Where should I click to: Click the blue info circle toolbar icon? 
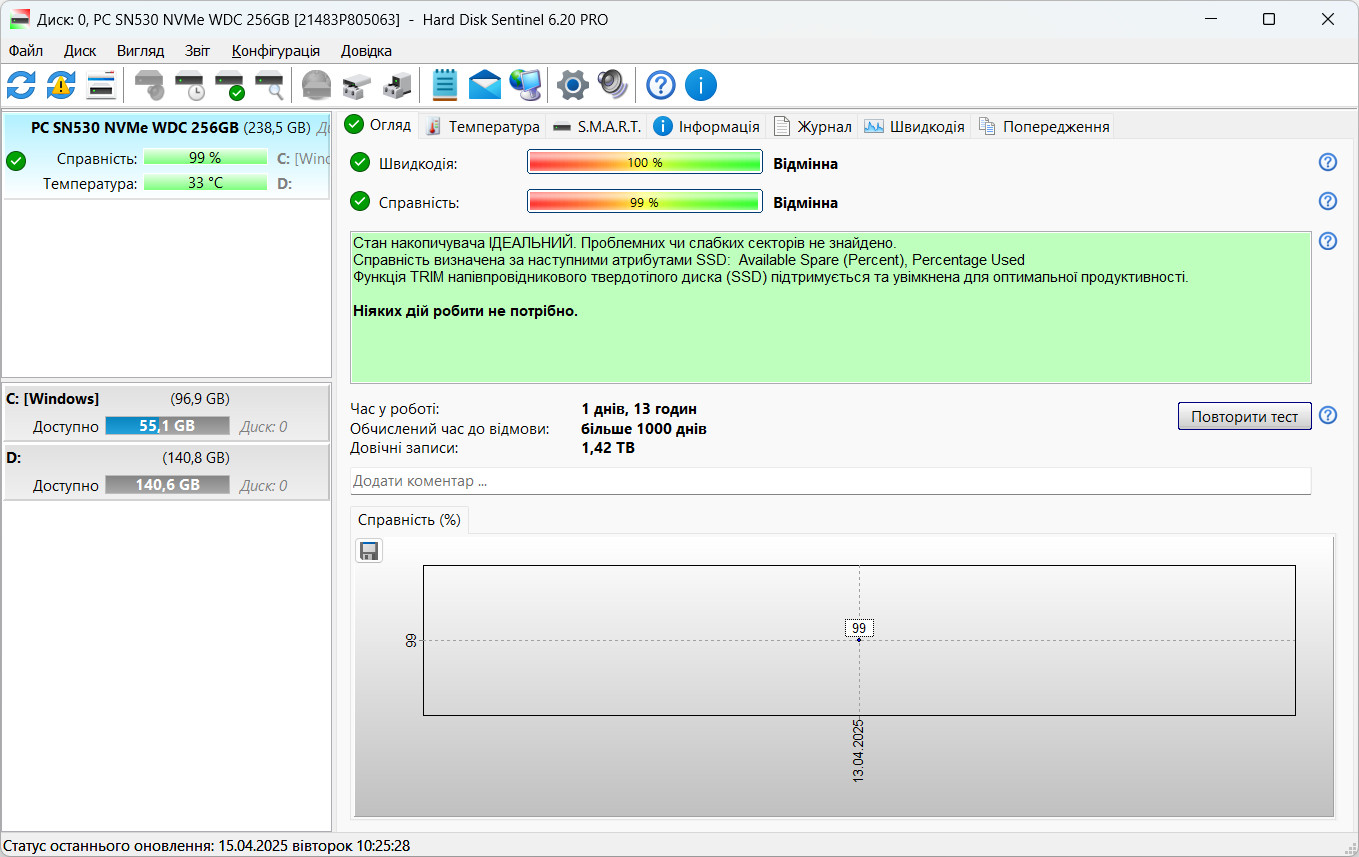(700, 85)
